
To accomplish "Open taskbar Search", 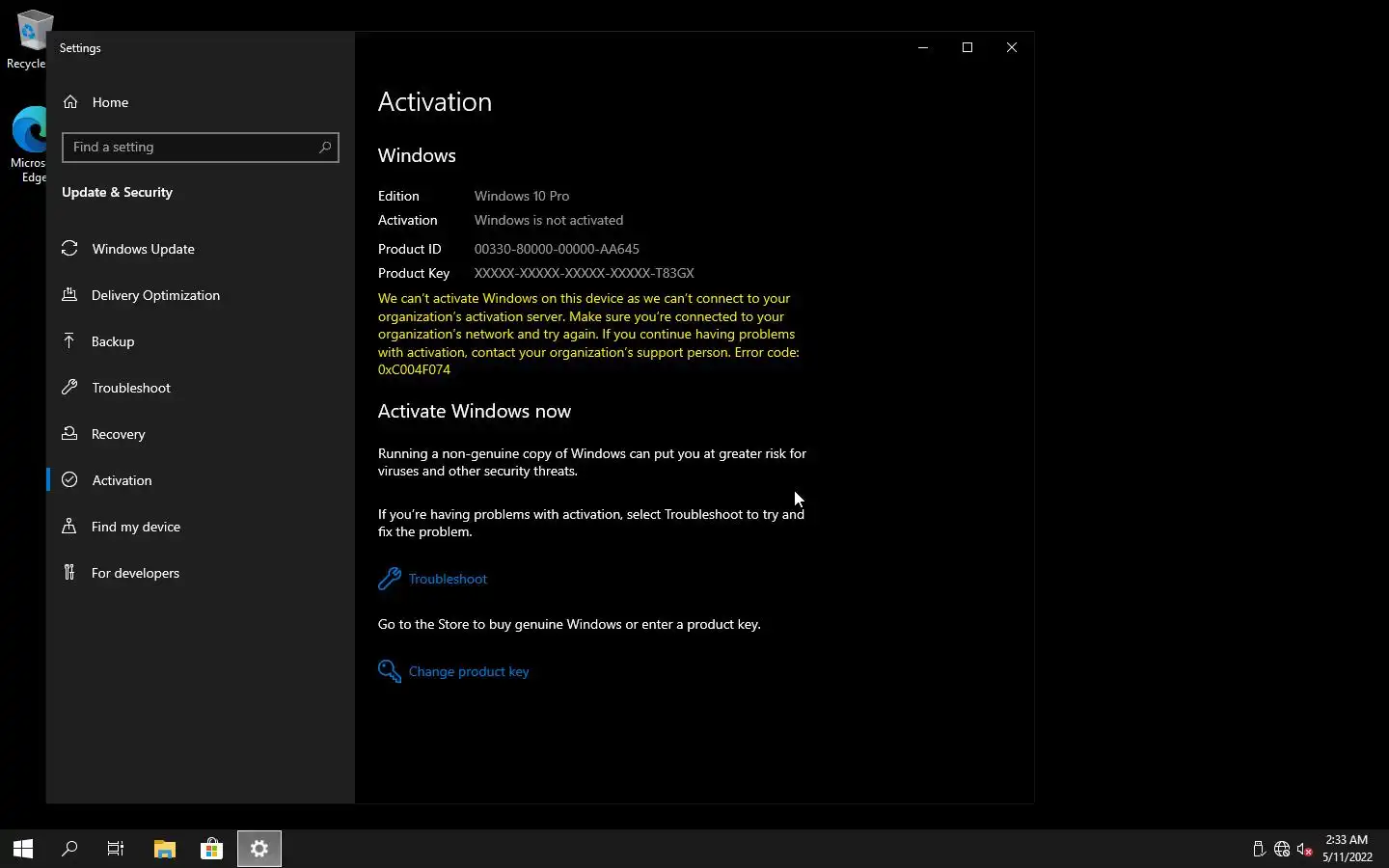I will click(x=69, y=849).
